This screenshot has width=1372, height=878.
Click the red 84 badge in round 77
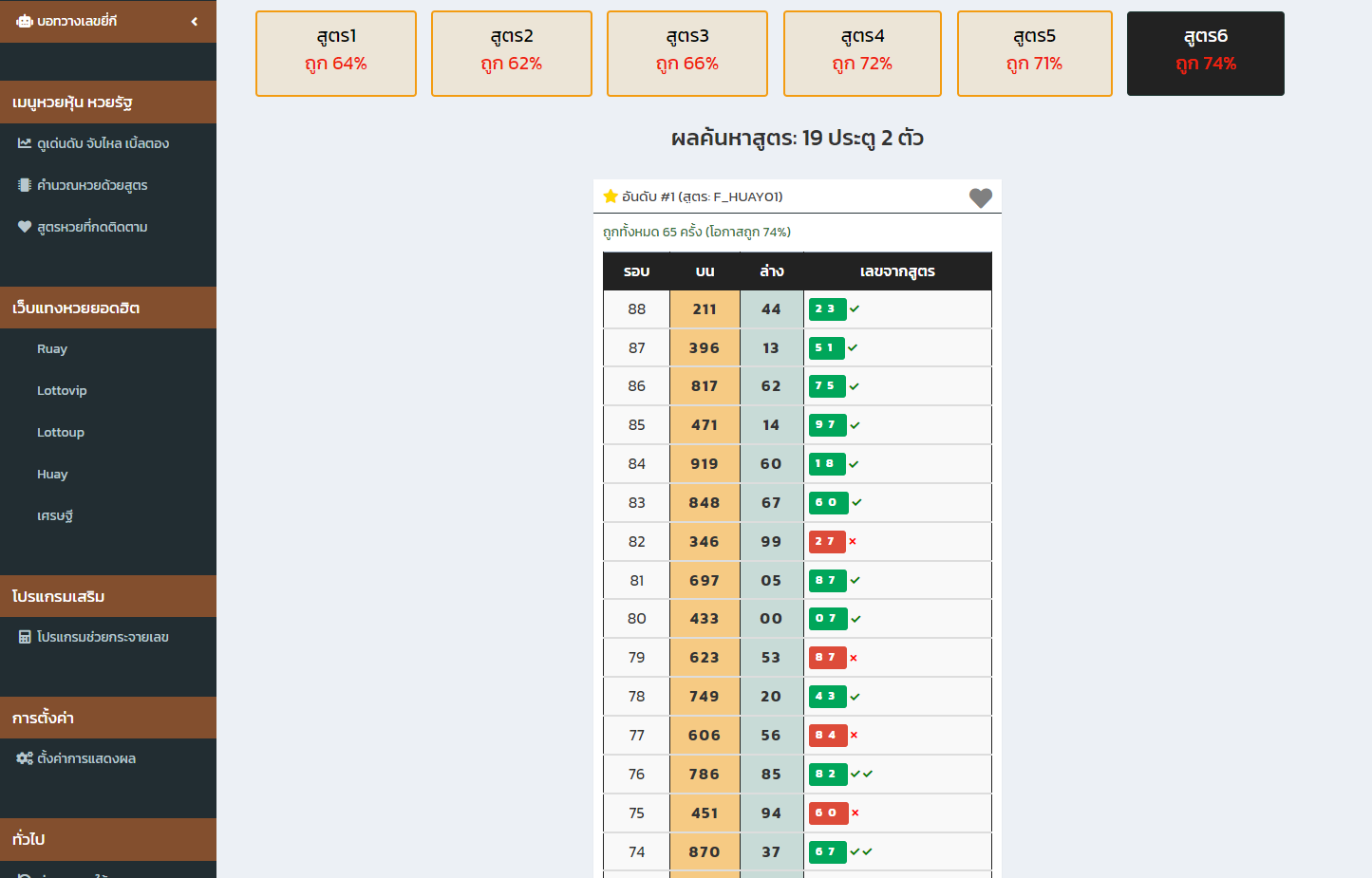(827, 735)
